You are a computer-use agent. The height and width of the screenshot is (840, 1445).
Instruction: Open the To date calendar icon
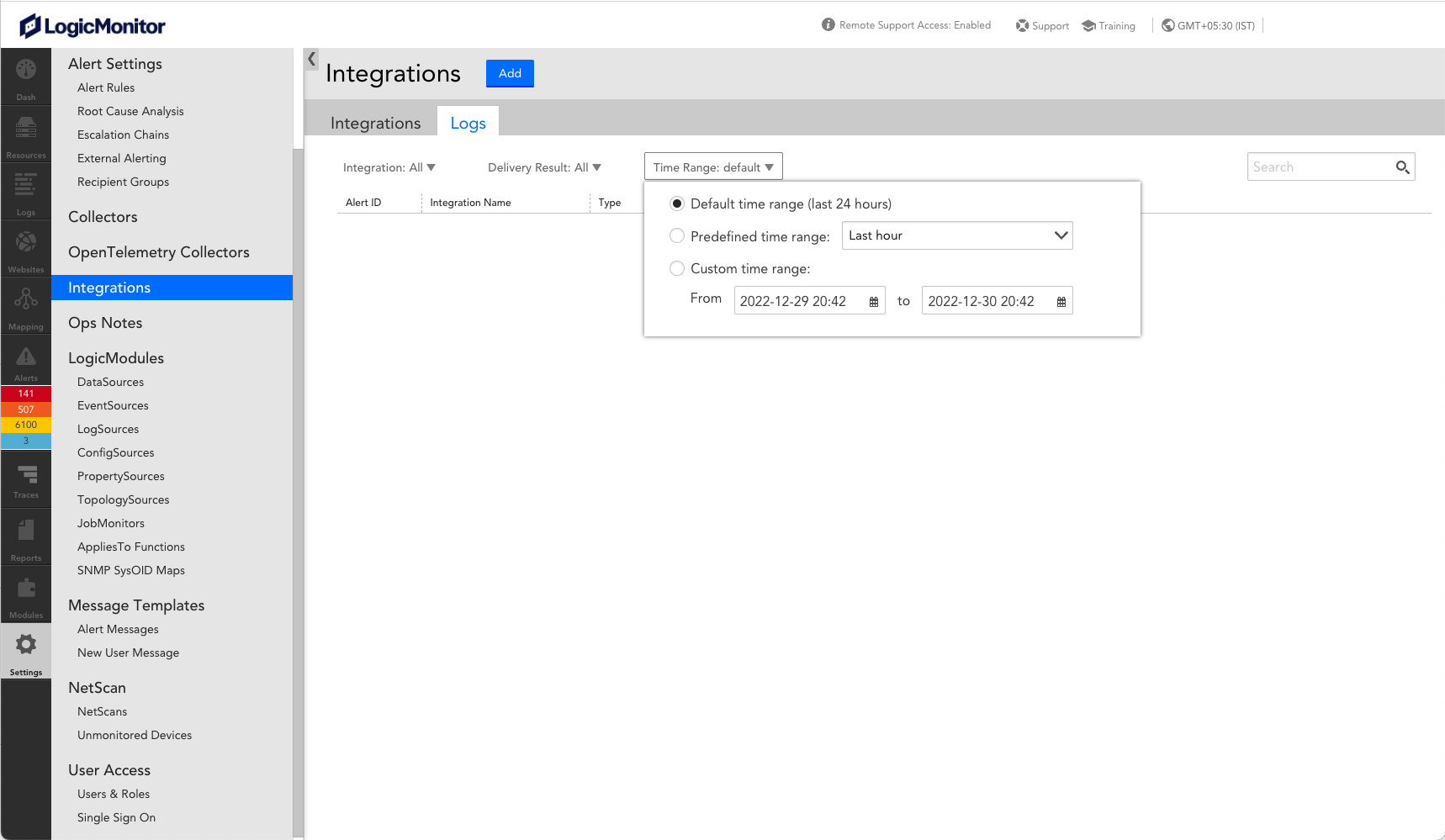[1061, 302]
